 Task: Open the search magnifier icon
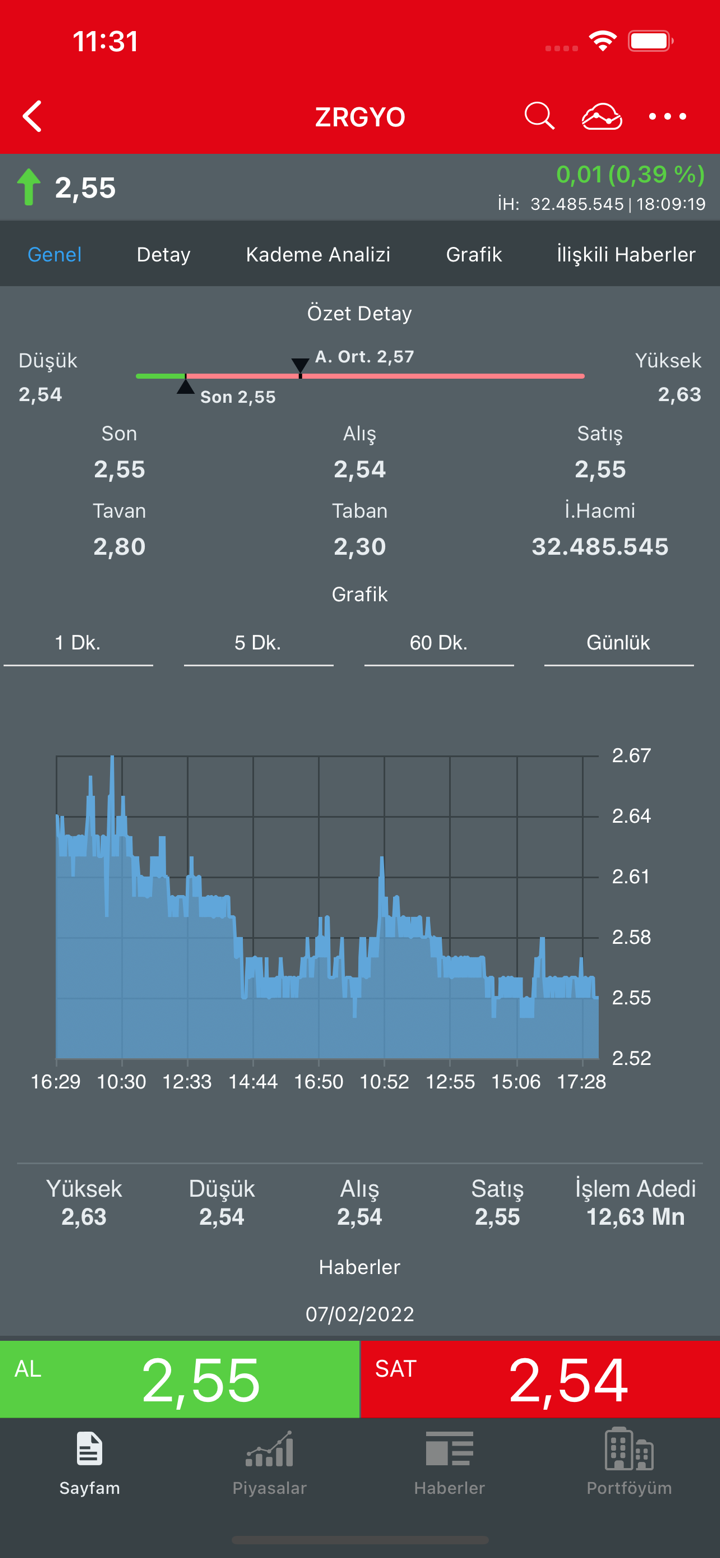(x=539, y=116)
